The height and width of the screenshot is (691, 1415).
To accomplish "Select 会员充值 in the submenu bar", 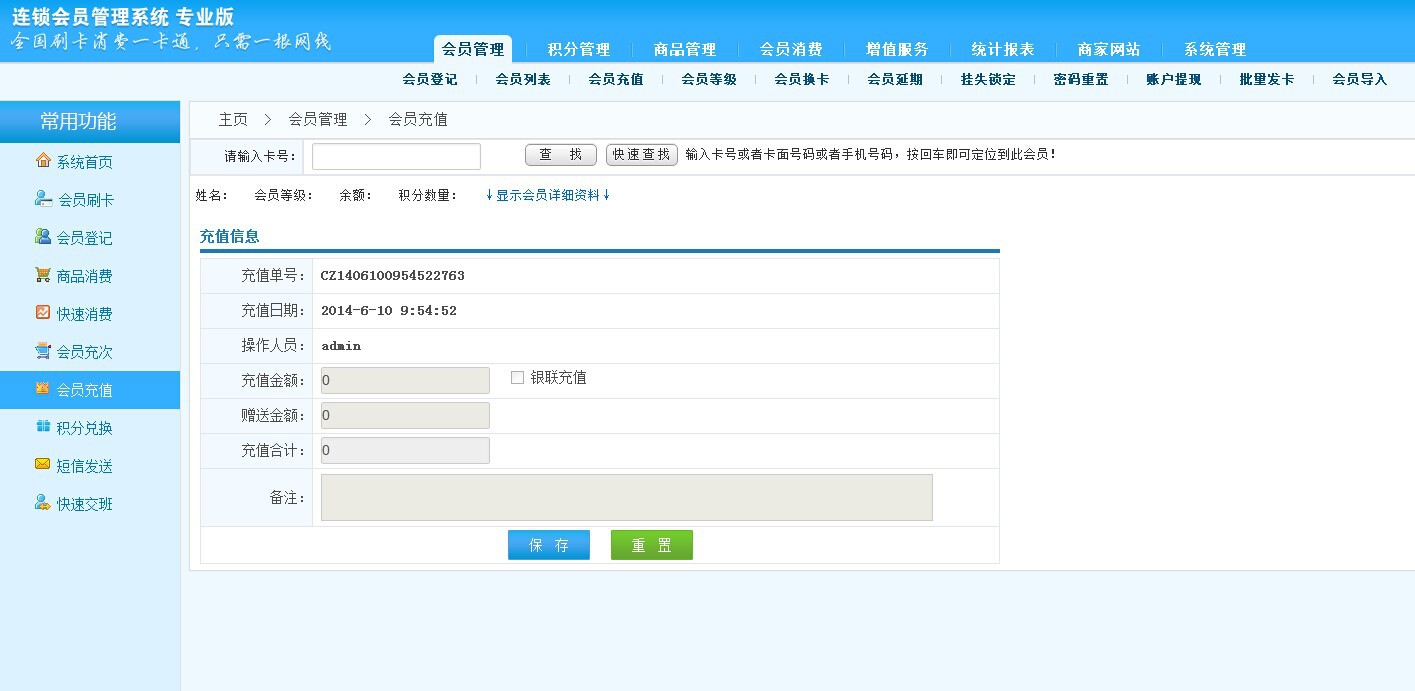I will [x=616, y=79].
